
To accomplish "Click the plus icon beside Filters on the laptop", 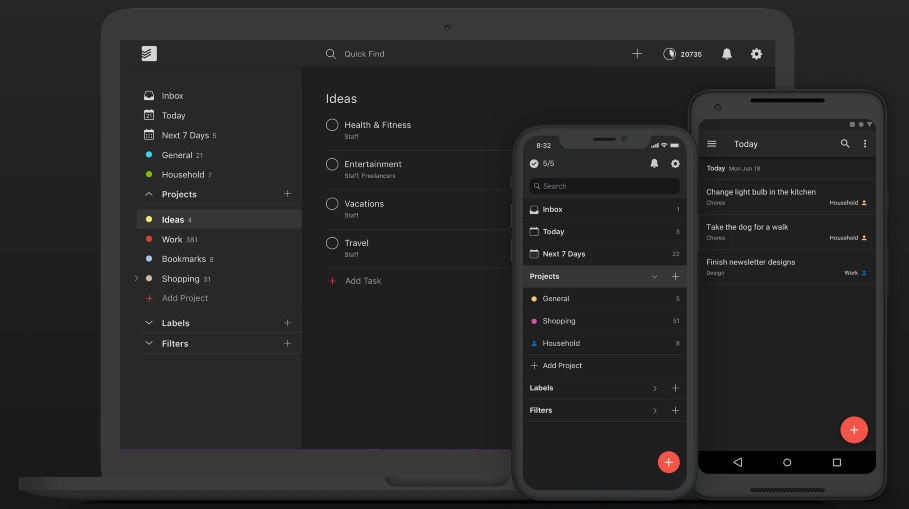I will coord(287,343).
